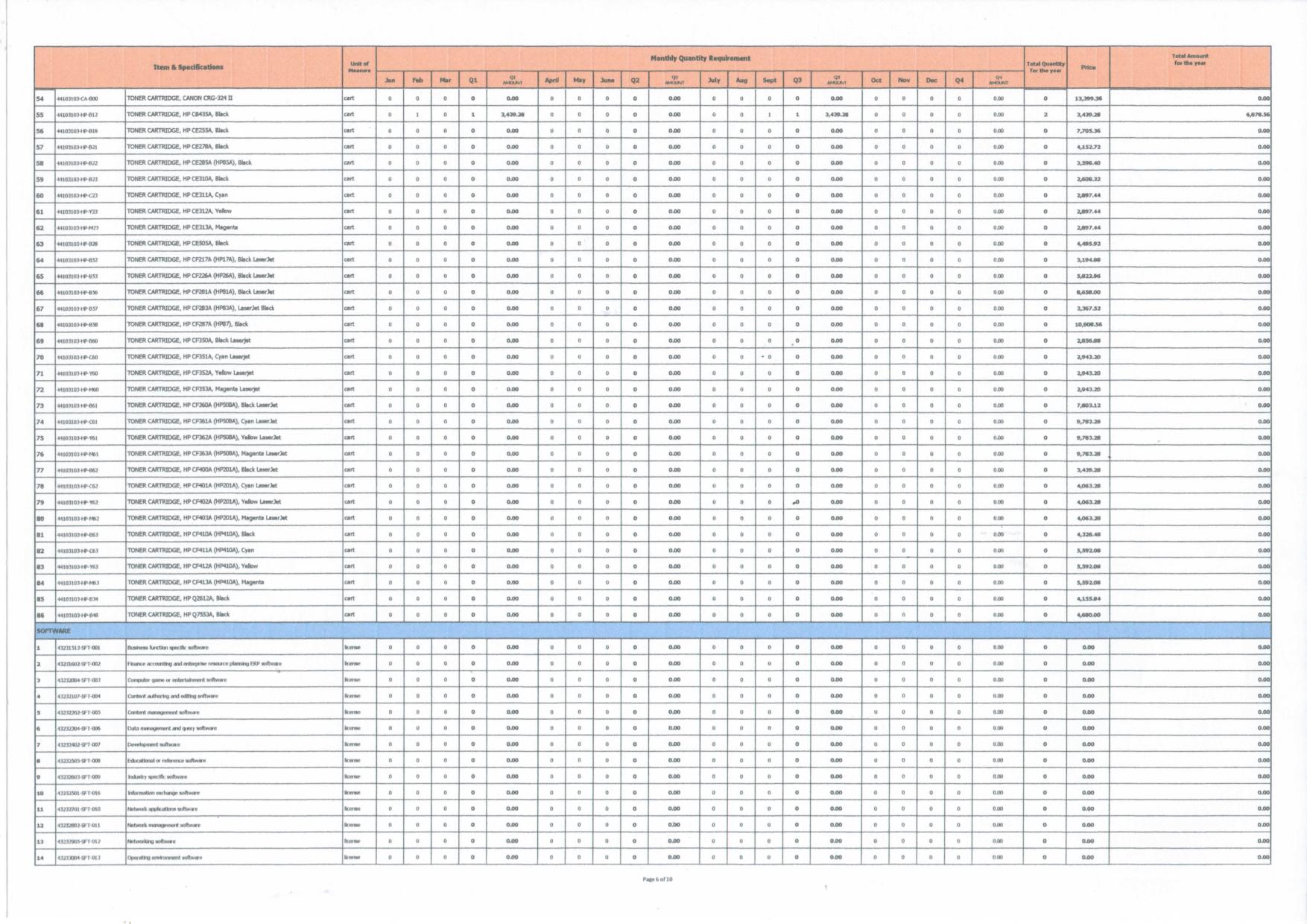Click the "Nov" column header
Image resolution: width=1307 pixels, height=924 pixels.
[x=903, y=80]
